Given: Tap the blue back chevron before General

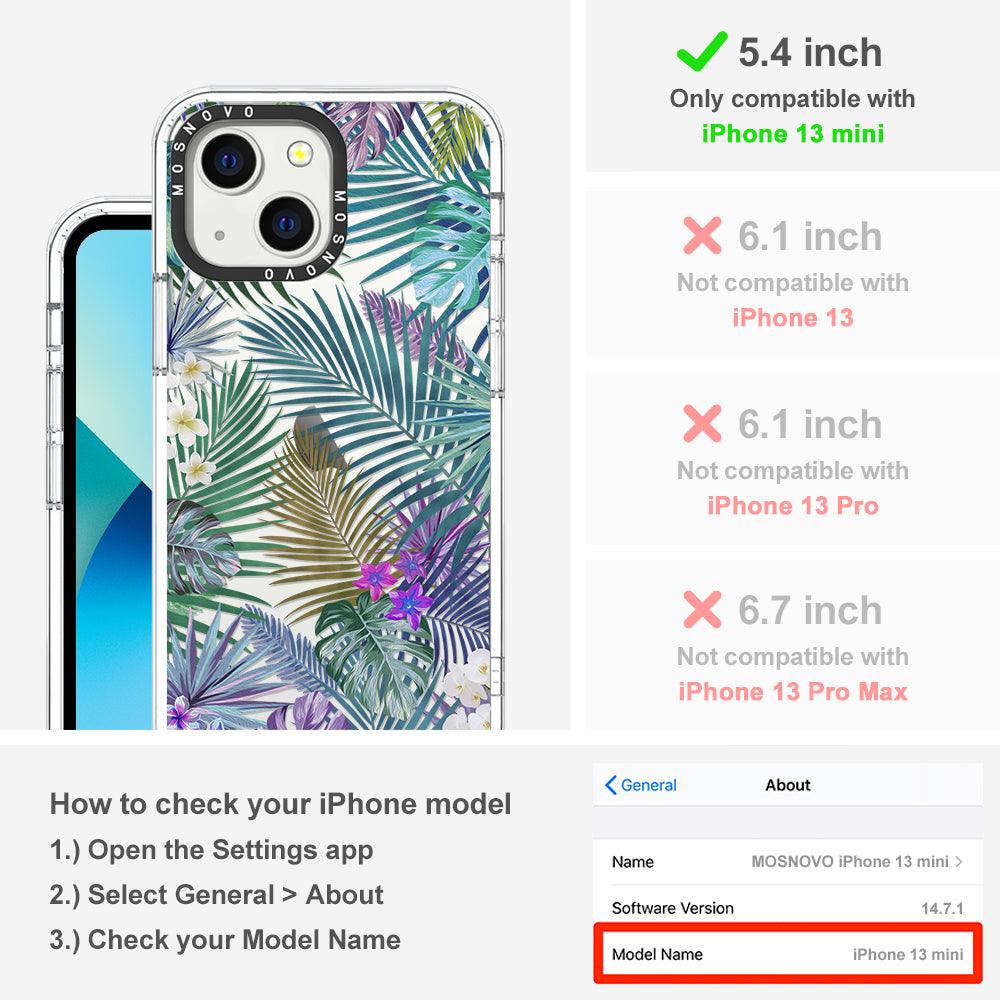Looking at the screenshot, I should (610, 785).
